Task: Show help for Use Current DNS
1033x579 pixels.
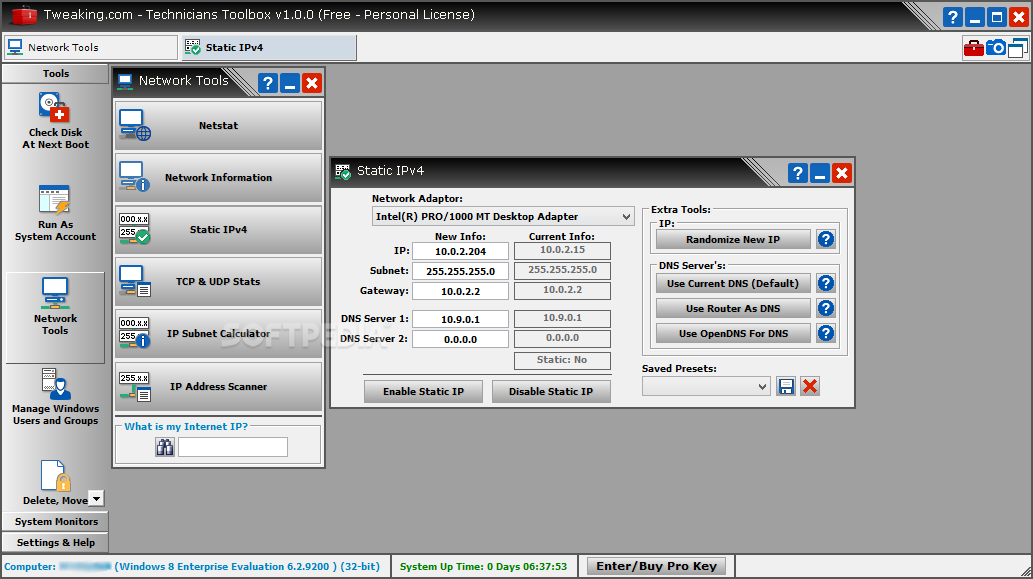Action: pyautogui.click(x=825, y=283)
